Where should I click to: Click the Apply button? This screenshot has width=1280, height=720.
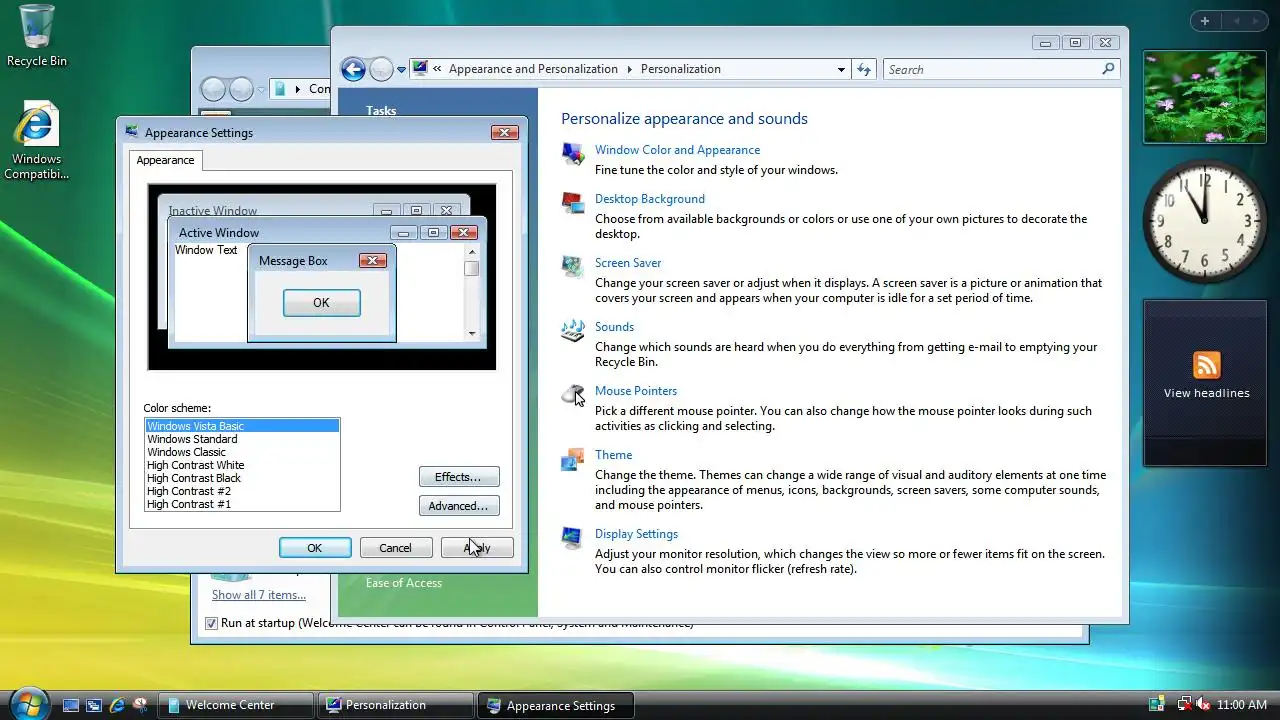[x=477, y=548]
